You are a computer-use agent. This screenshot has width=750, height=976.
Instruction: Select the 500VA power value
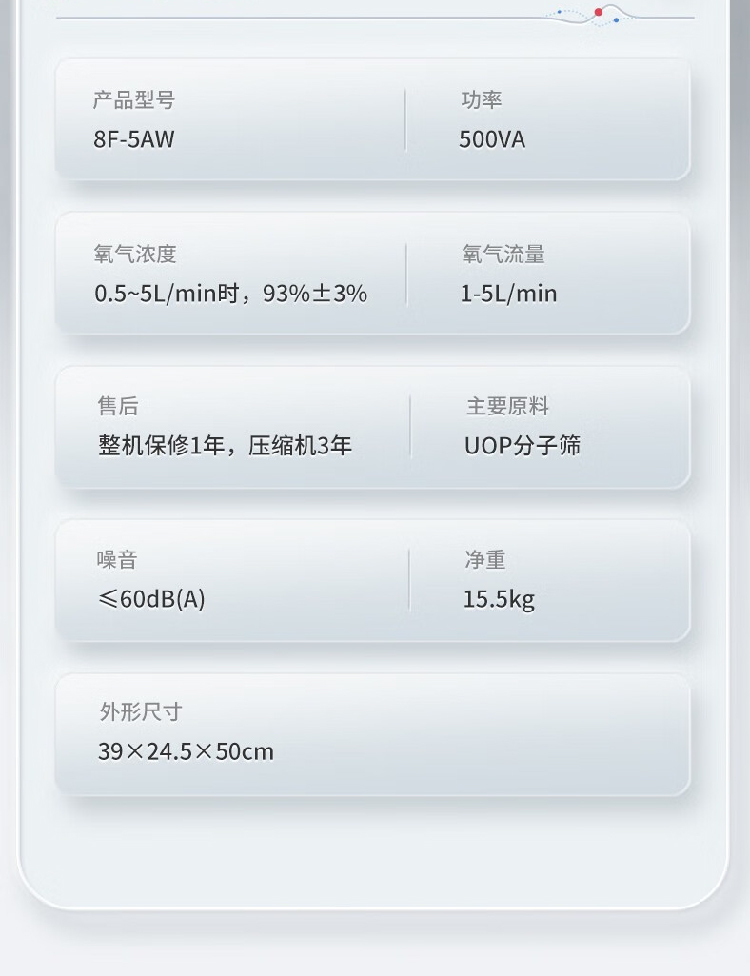[x=492, y=139]
